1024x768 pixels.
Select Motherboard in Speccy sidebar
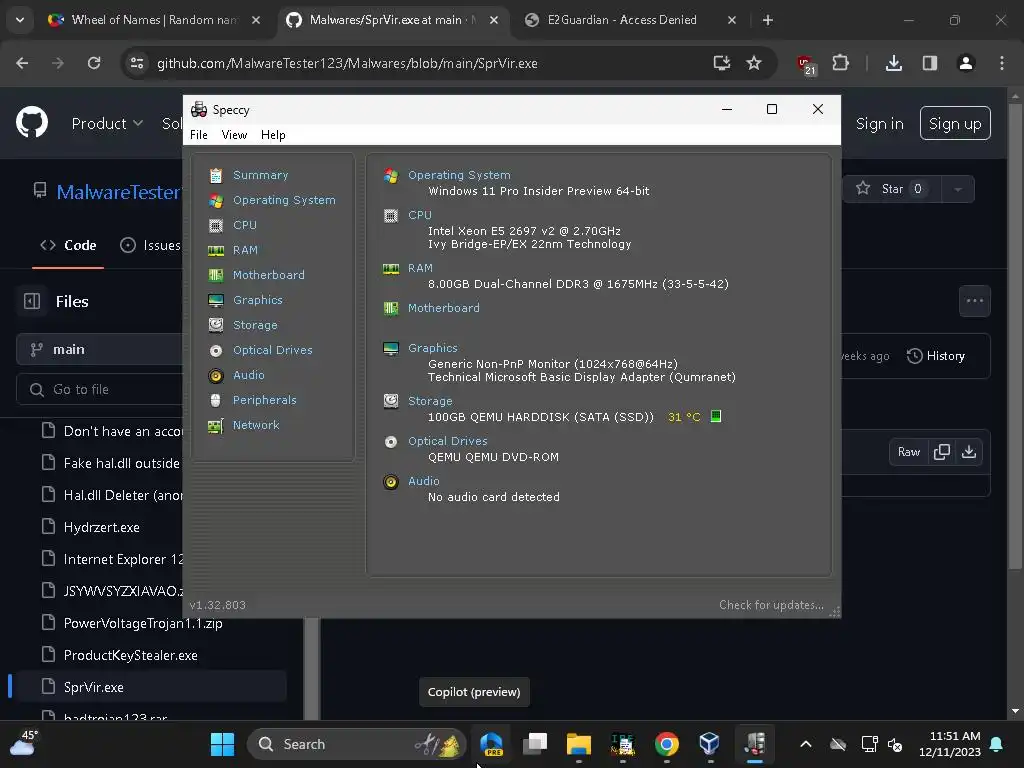tap(268, 275)
